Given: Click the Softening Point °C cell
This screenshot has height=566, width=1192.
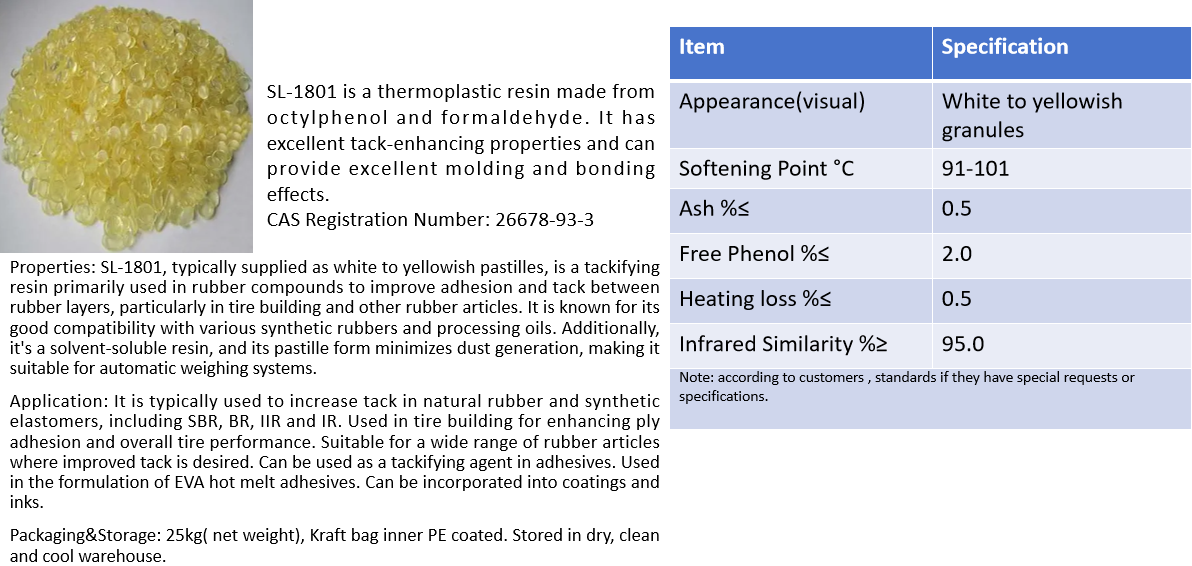Looking at the screenshot, I should [x=766, y=168].
